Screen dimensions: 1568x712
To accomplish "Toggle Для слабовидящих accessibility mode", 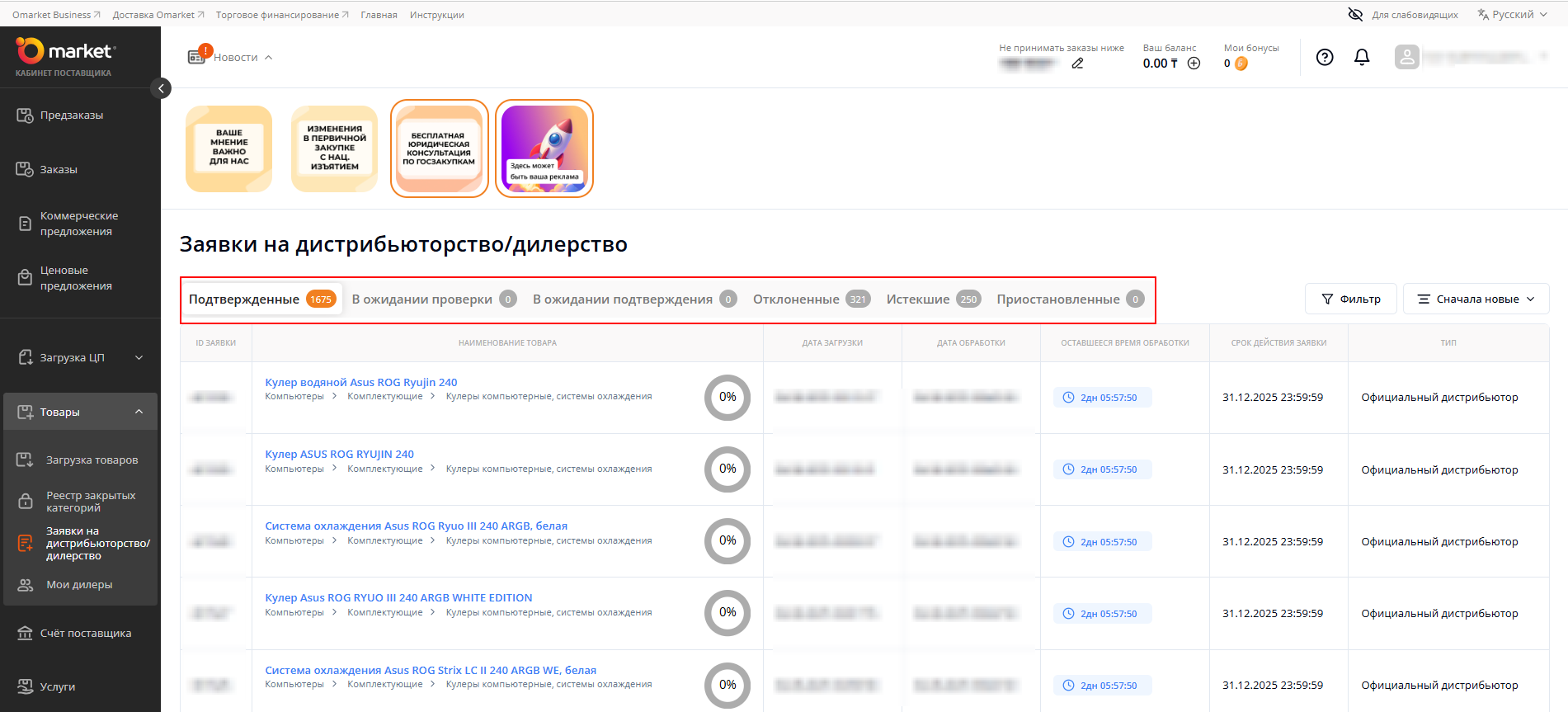I will coord(1403,14).
